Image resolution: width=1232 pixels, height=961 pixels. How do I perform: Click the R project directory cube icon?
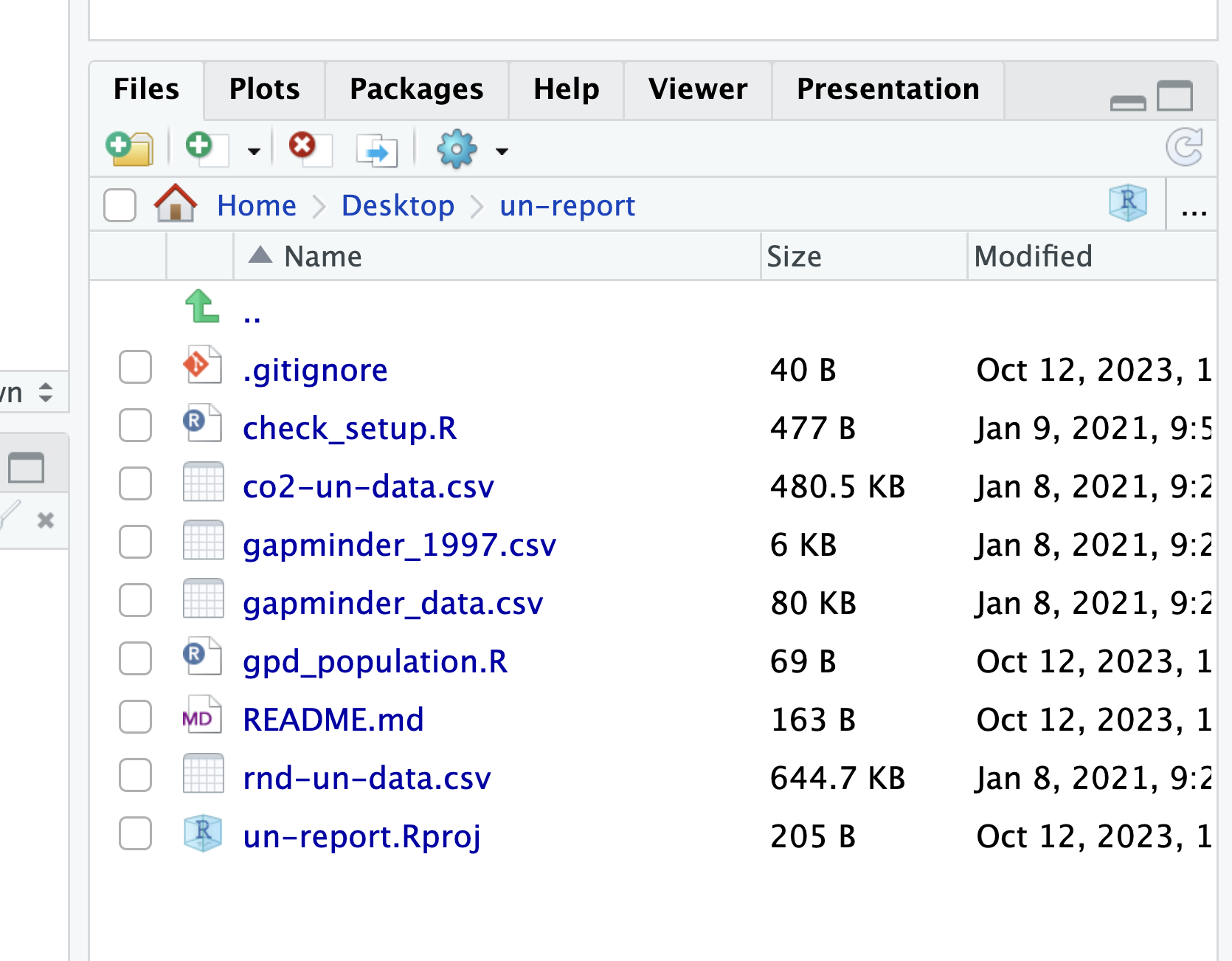coord(1128,202)
